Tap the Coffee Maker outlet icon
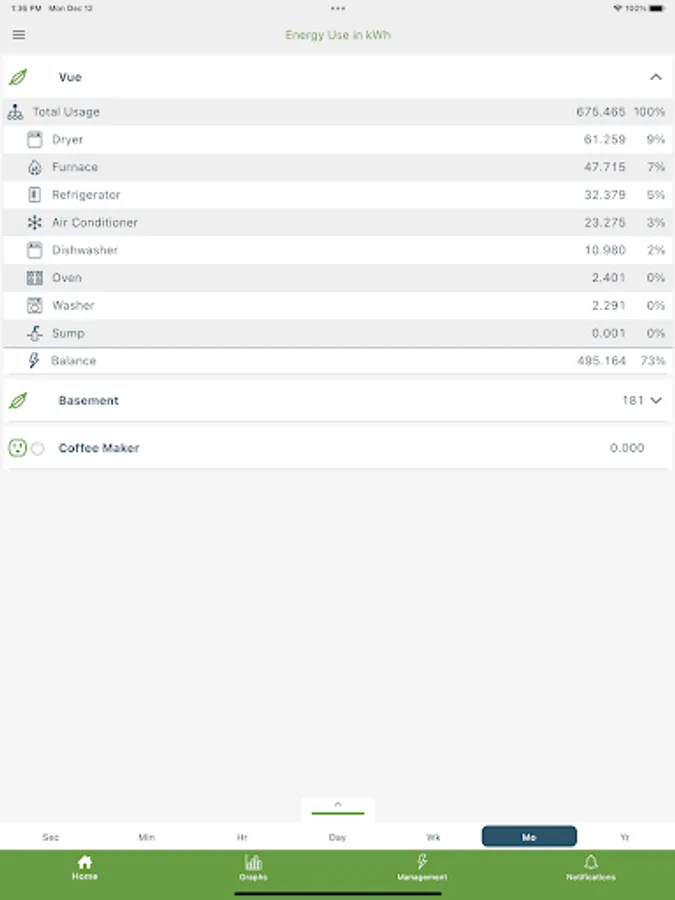The width and height of the screenshot is (675, 900). click(x=17, y=448)
